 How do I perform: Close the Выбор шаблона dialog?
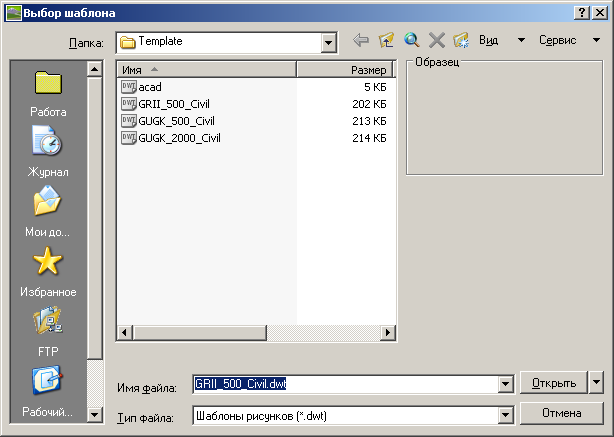coord(600,13)
